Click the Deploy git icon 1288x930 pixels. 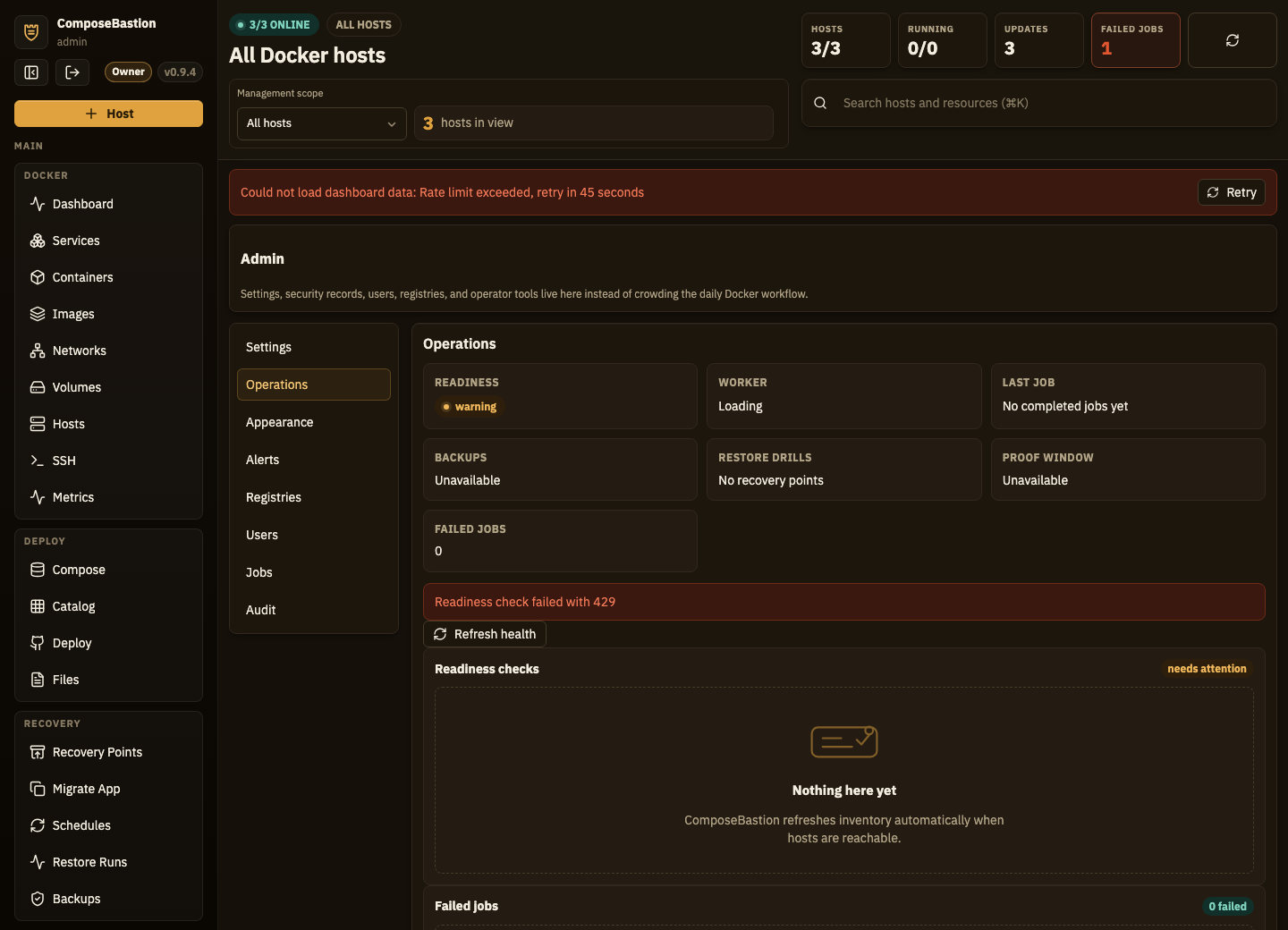pyautogui.click(x=38, y=643)
